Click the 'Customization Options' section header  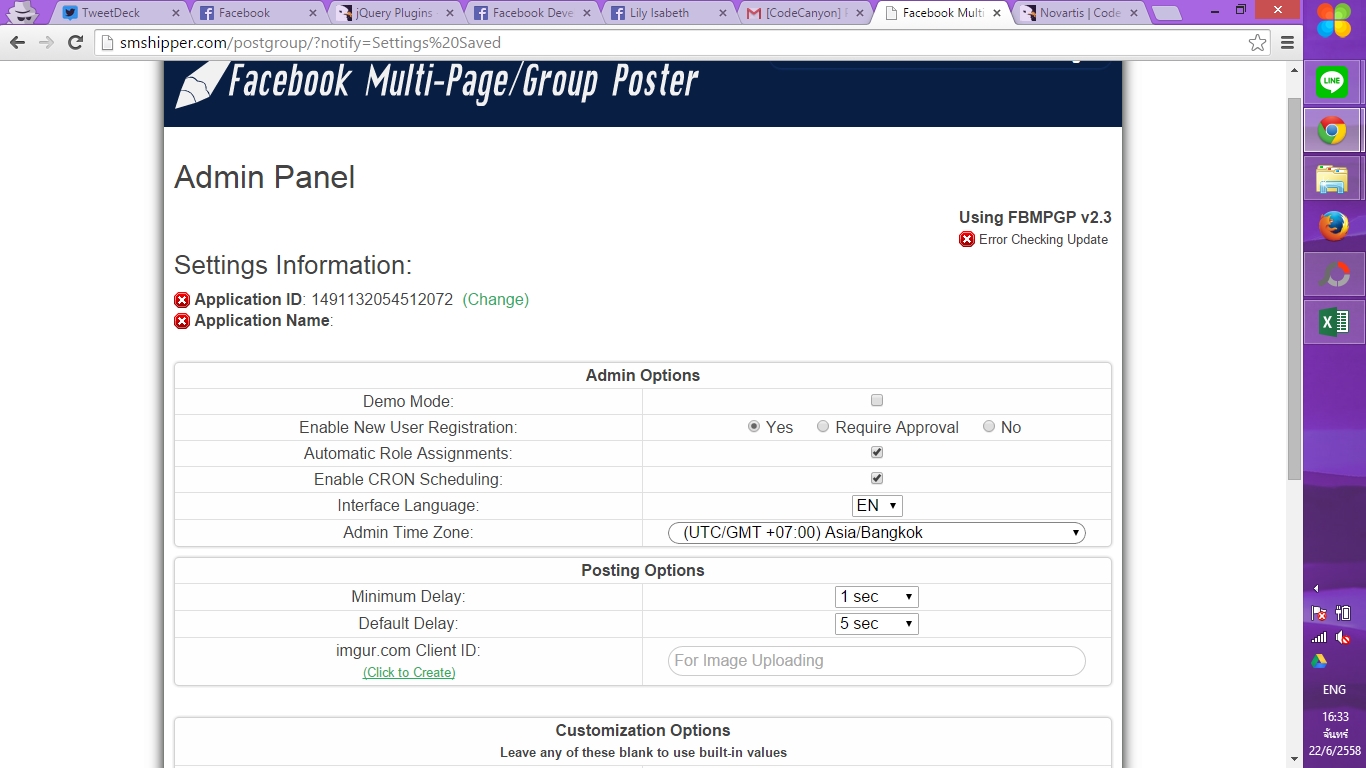click(643, 730)
